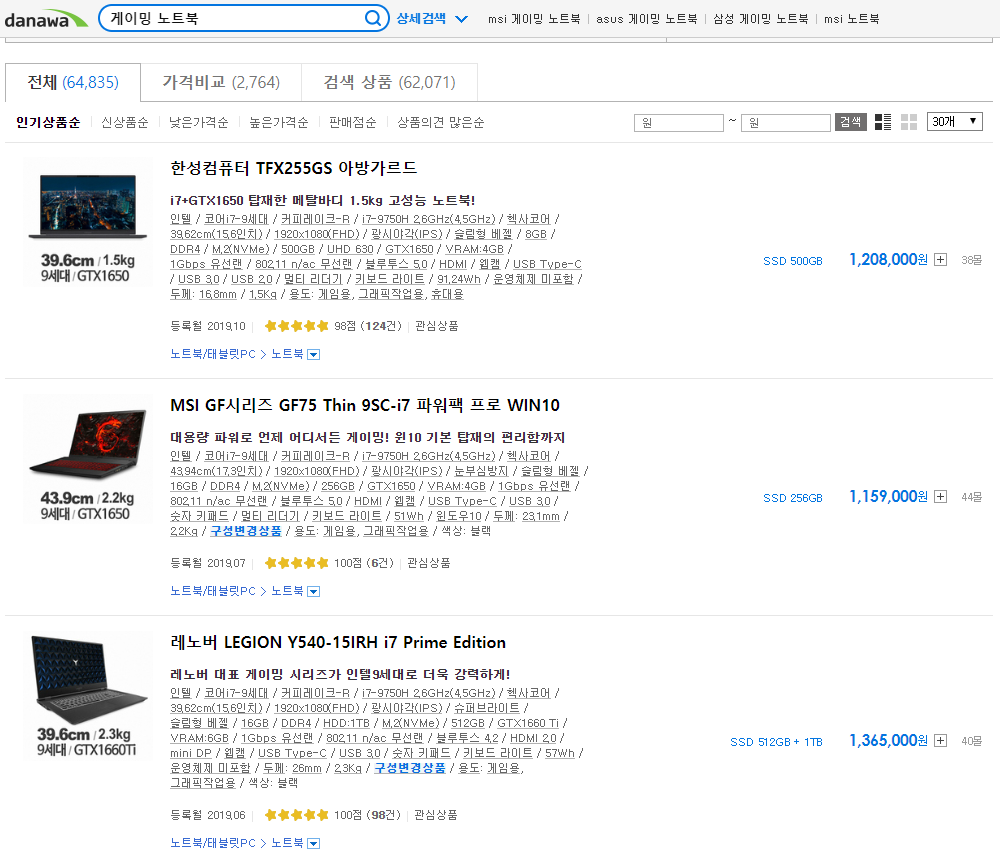Sort by 판매점순
The height and width of the screenshot is (860, 1000).
(353, 122)
